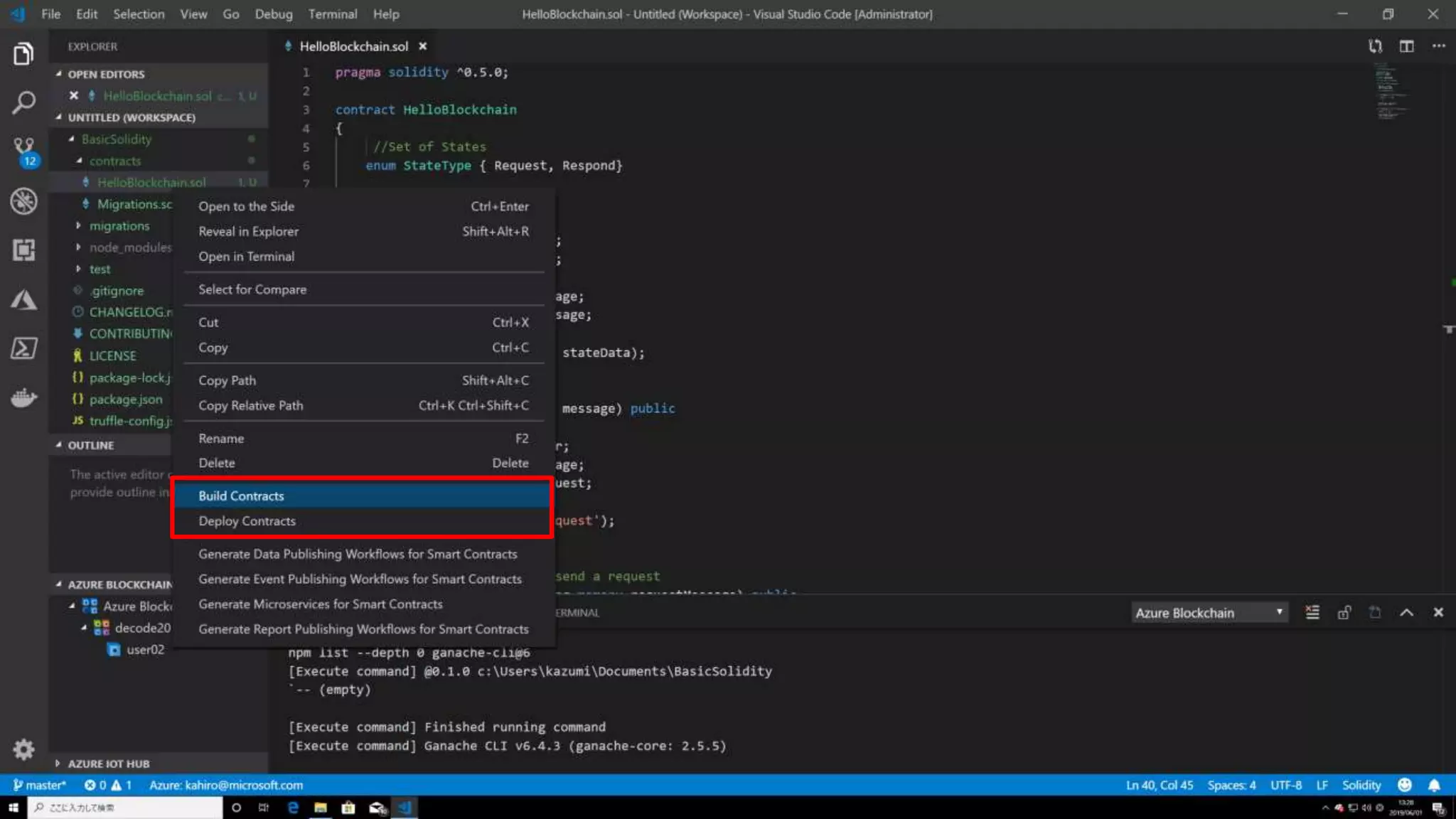Viewport: 1456px width, 819px height.
Task: Expand the AZURE IOT HUB section
Action: pyautogui.click(x=108, y=764)
